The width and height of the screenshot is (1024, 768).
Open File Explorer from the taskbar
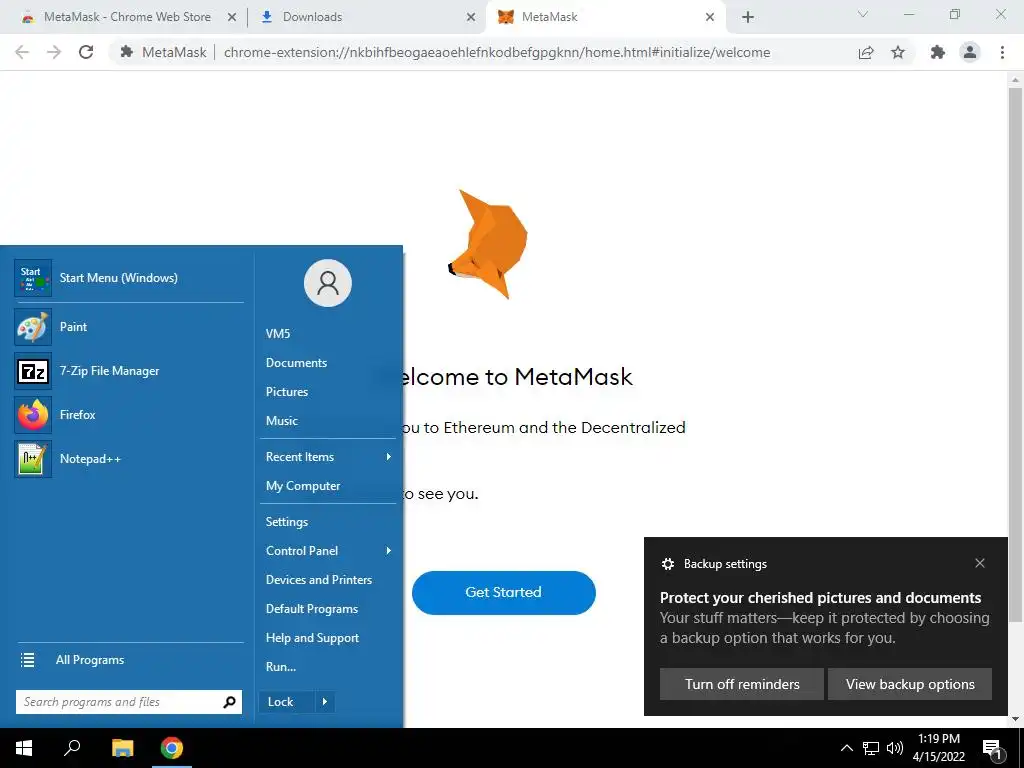122,748
